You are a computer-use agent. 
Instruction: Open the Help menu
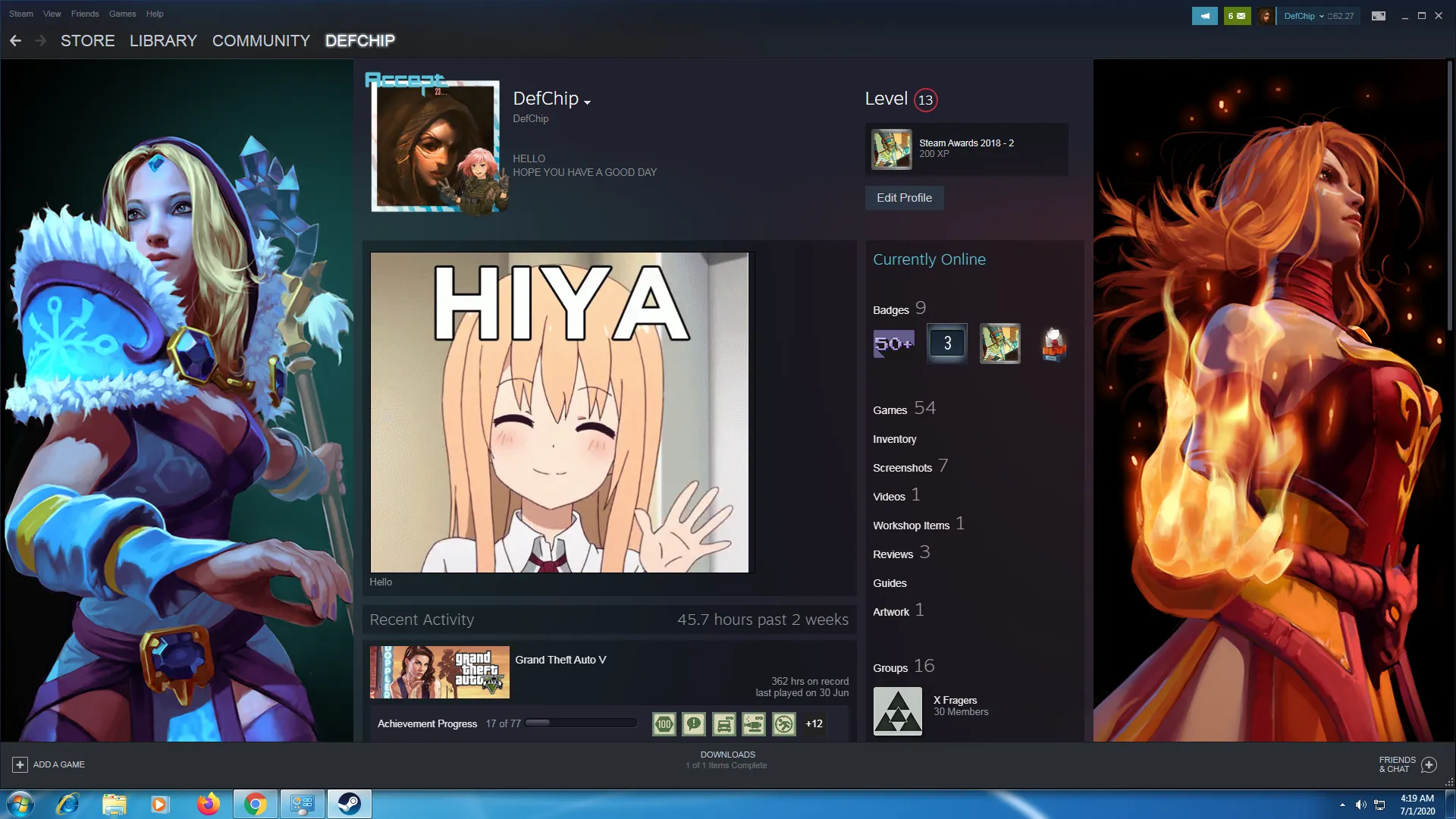tap(155, 14)
